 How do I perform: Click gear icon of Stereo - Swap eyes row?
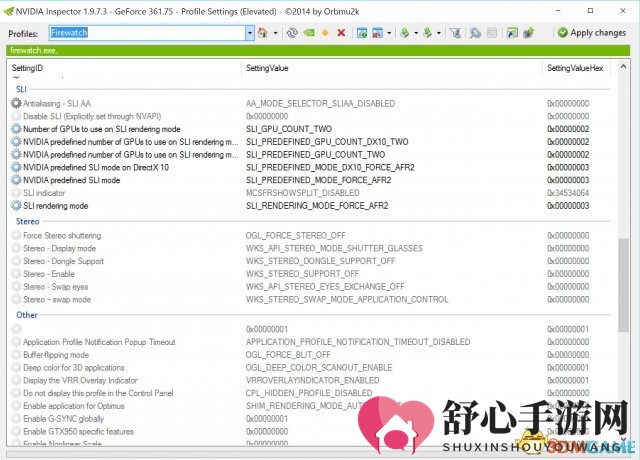click(x=16, y=287)
